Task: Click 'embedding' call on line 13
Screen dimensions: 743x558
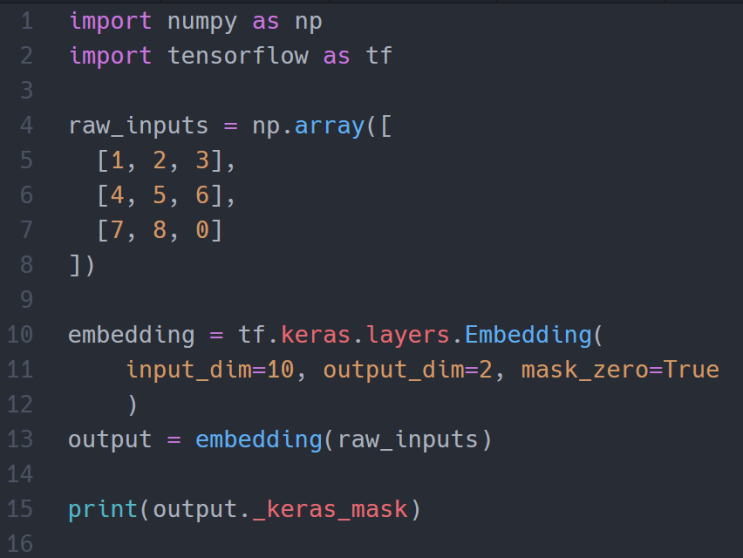Action: [259, 440]
